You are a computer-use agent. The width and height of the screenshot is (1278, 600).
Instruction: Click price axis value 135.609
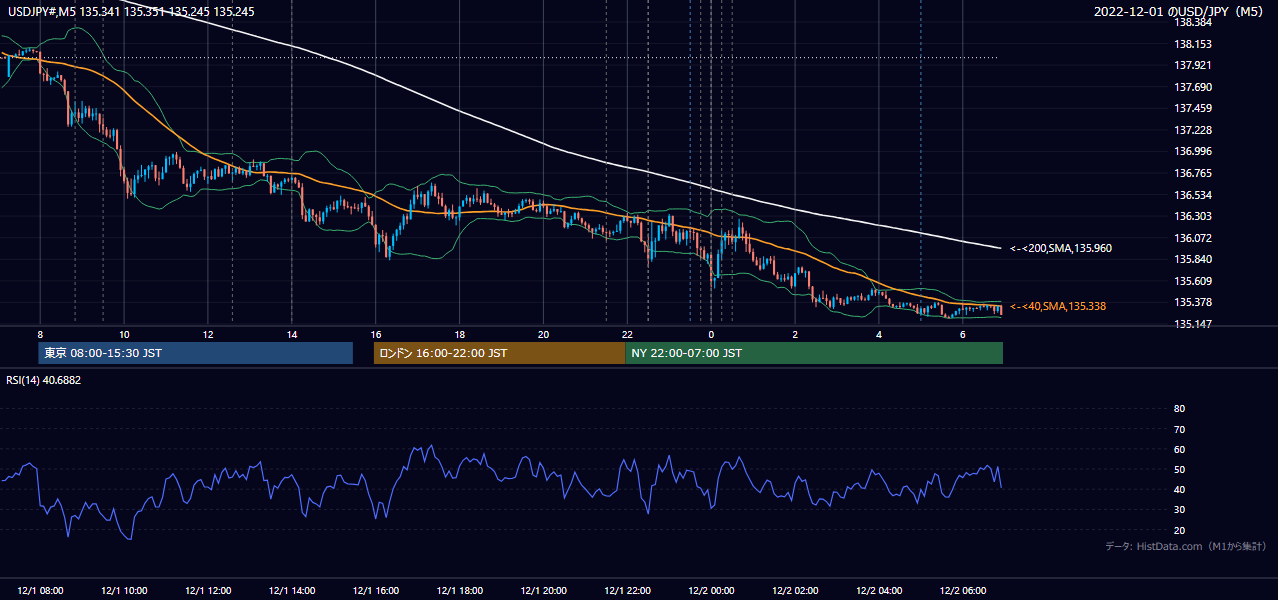tap(1193, 281)
